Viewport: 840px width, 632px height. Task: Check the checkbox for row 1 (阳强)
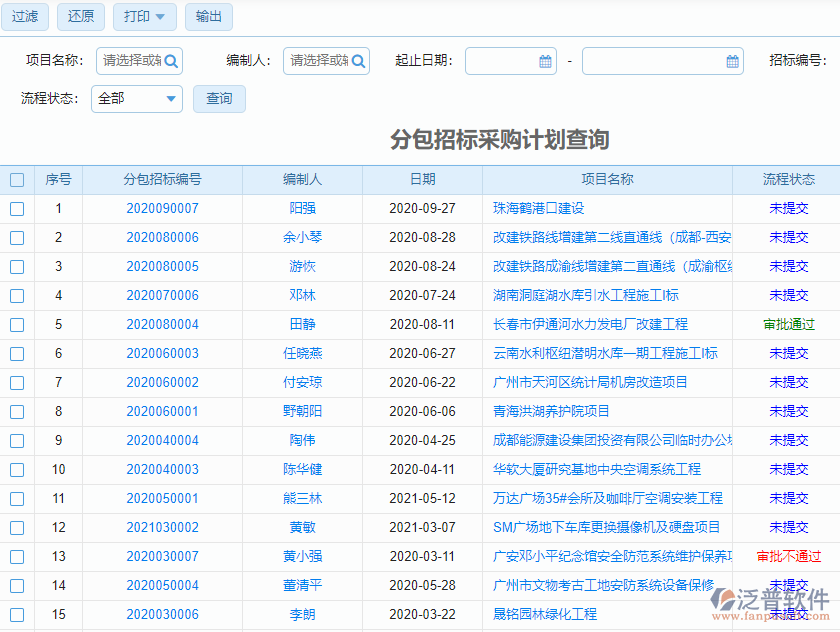(16, 209)
